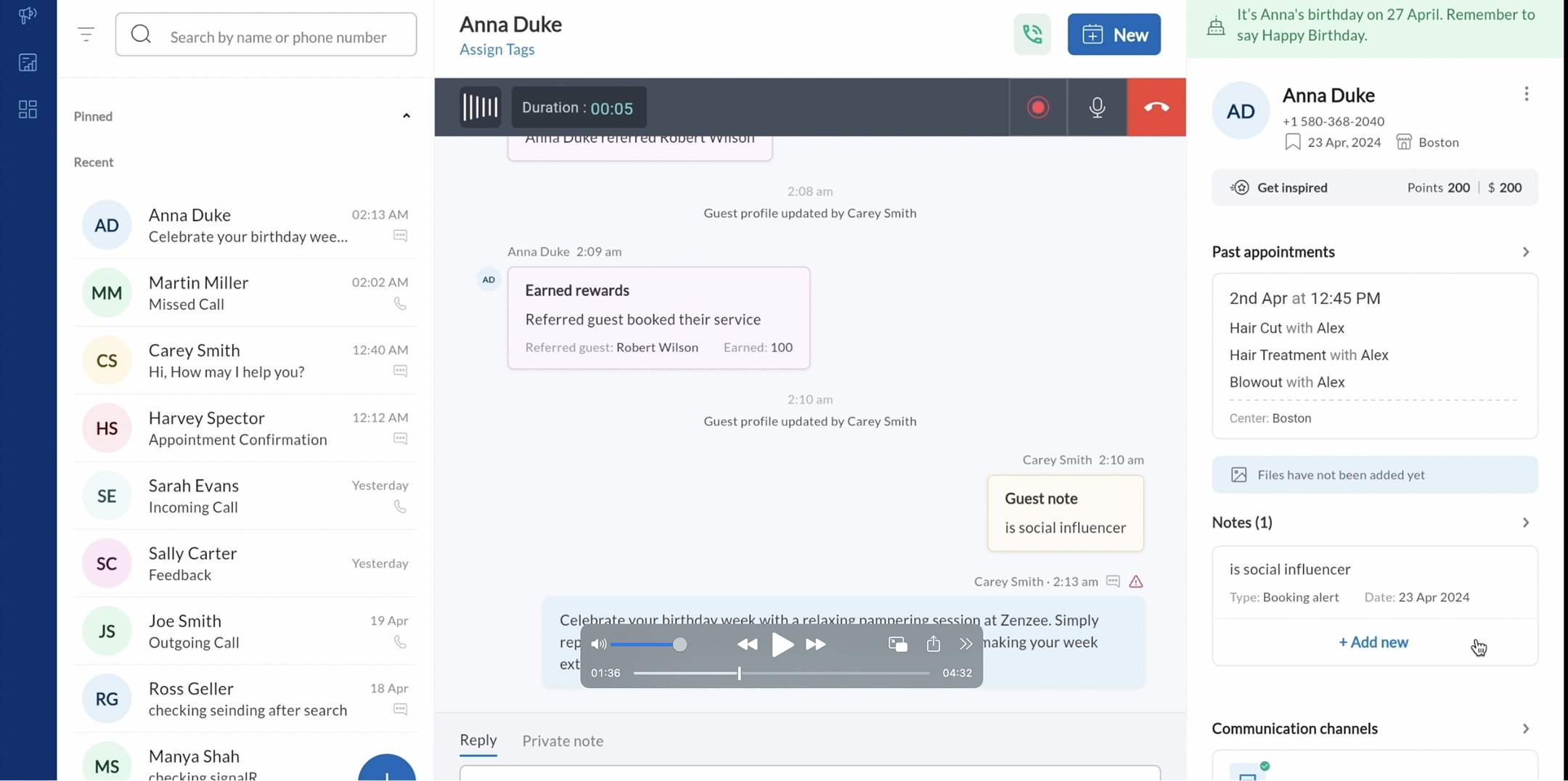Image resolution: width=1568 pixels, height=781 pixels.
Task: Open the reports dashboard icon in sidebar
Action: click(27, 62)
